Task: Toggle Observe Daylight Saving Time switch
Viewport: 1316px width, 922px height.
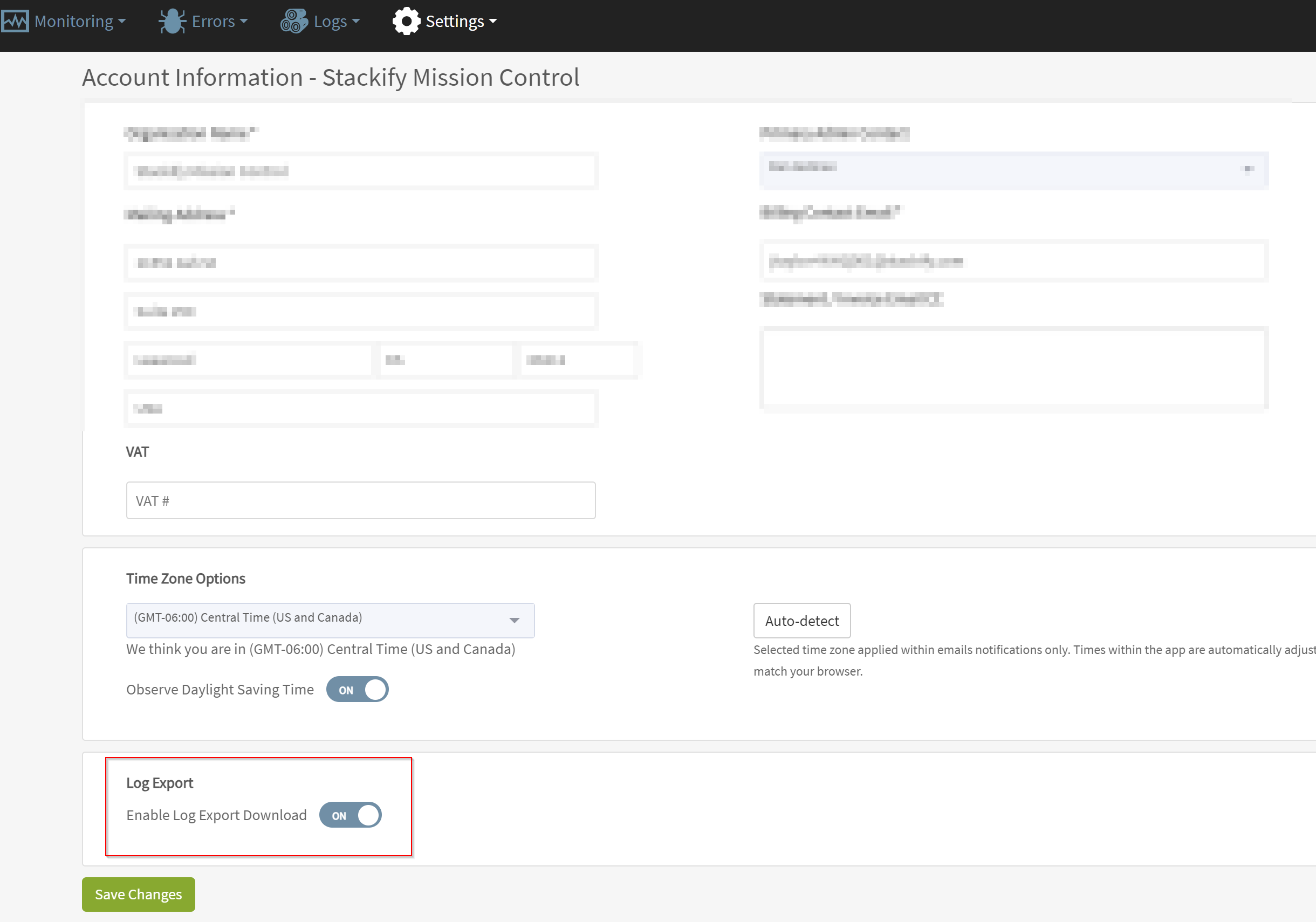Action: (x=357, y=690)
